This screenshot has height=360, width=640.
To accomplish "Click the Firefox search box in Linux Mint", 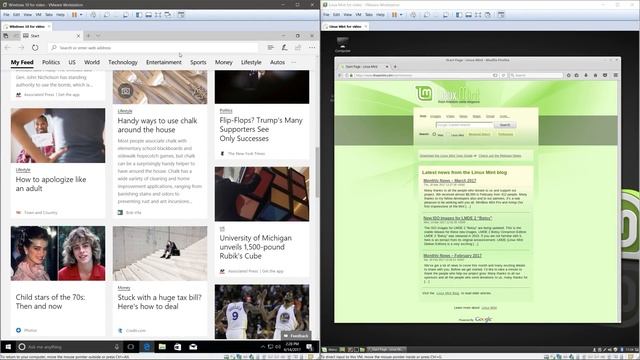I will 536,76.
